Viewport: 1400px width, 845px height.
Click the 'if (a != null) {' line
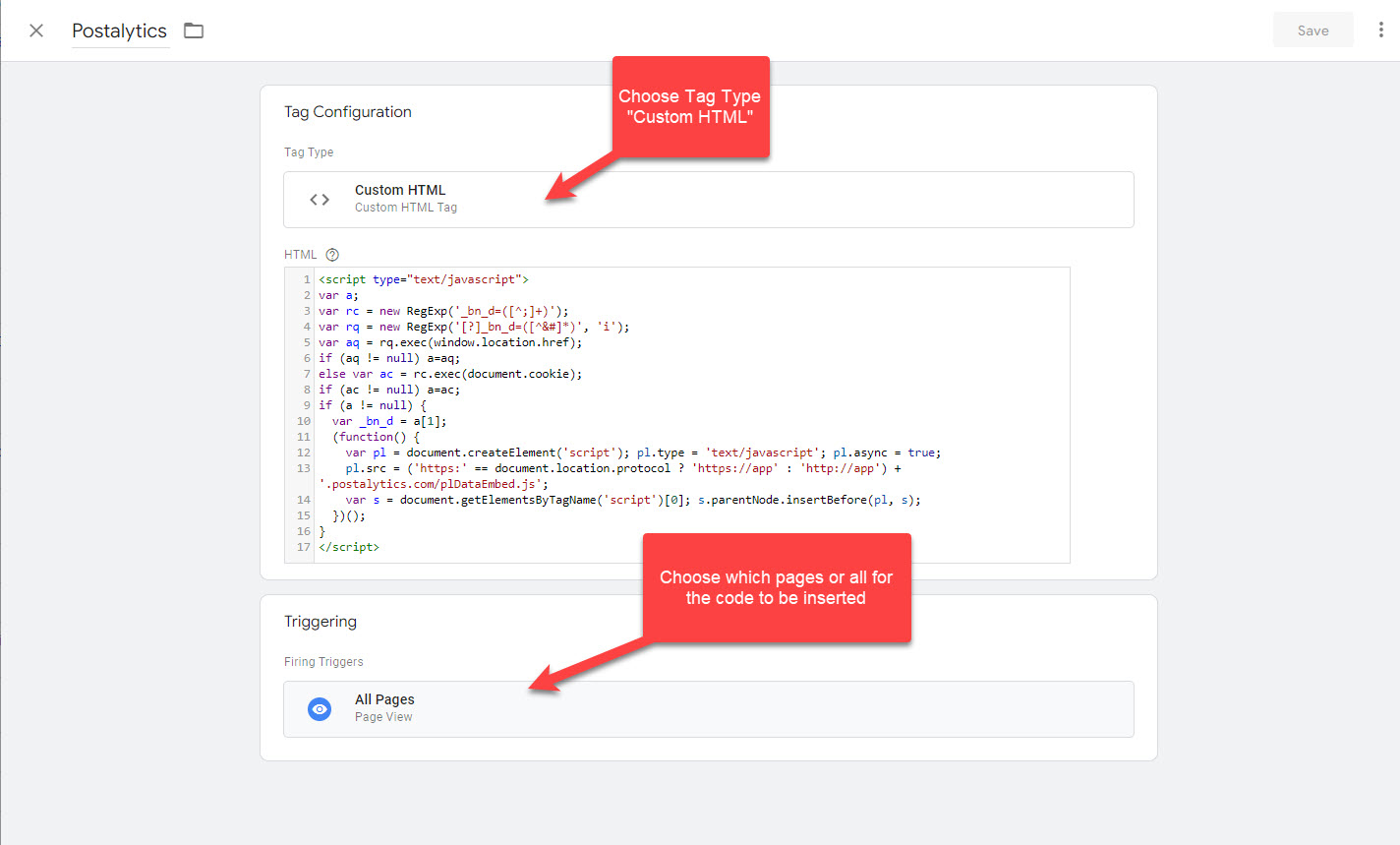pyautogui.click(x=373, y=405)
